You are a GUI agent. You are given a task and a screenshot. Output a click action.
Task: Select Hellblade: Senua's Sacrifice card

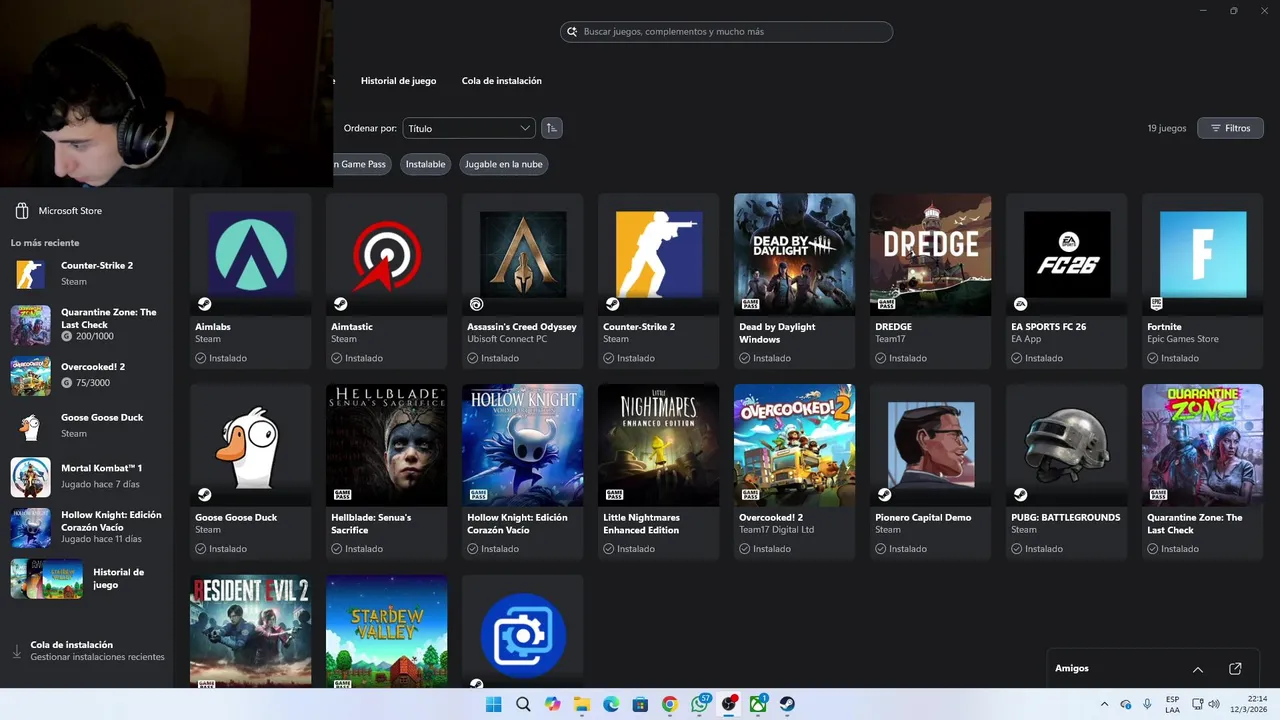[x=386, y=471]
